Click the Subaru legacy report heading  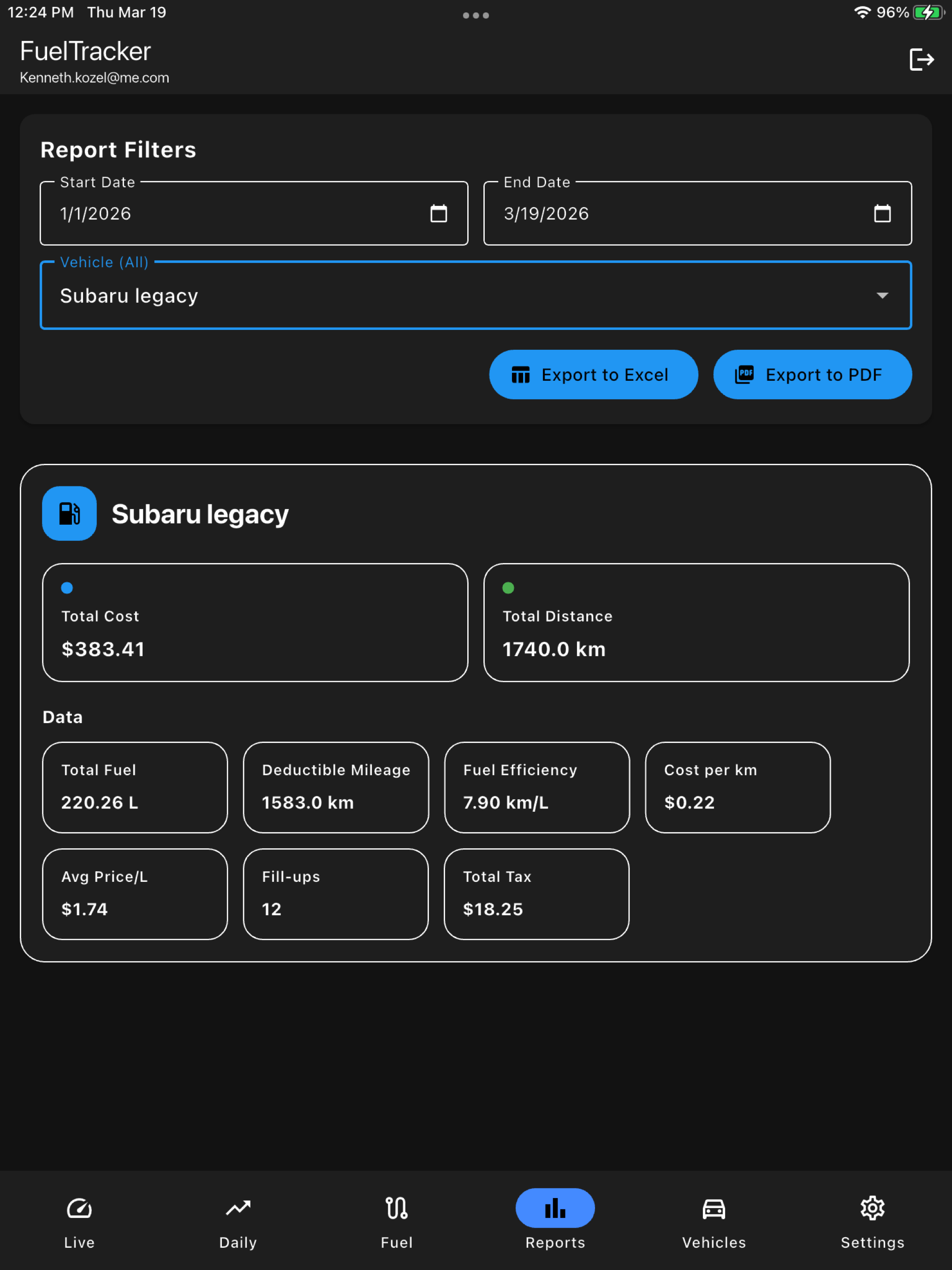coord(200,514)
